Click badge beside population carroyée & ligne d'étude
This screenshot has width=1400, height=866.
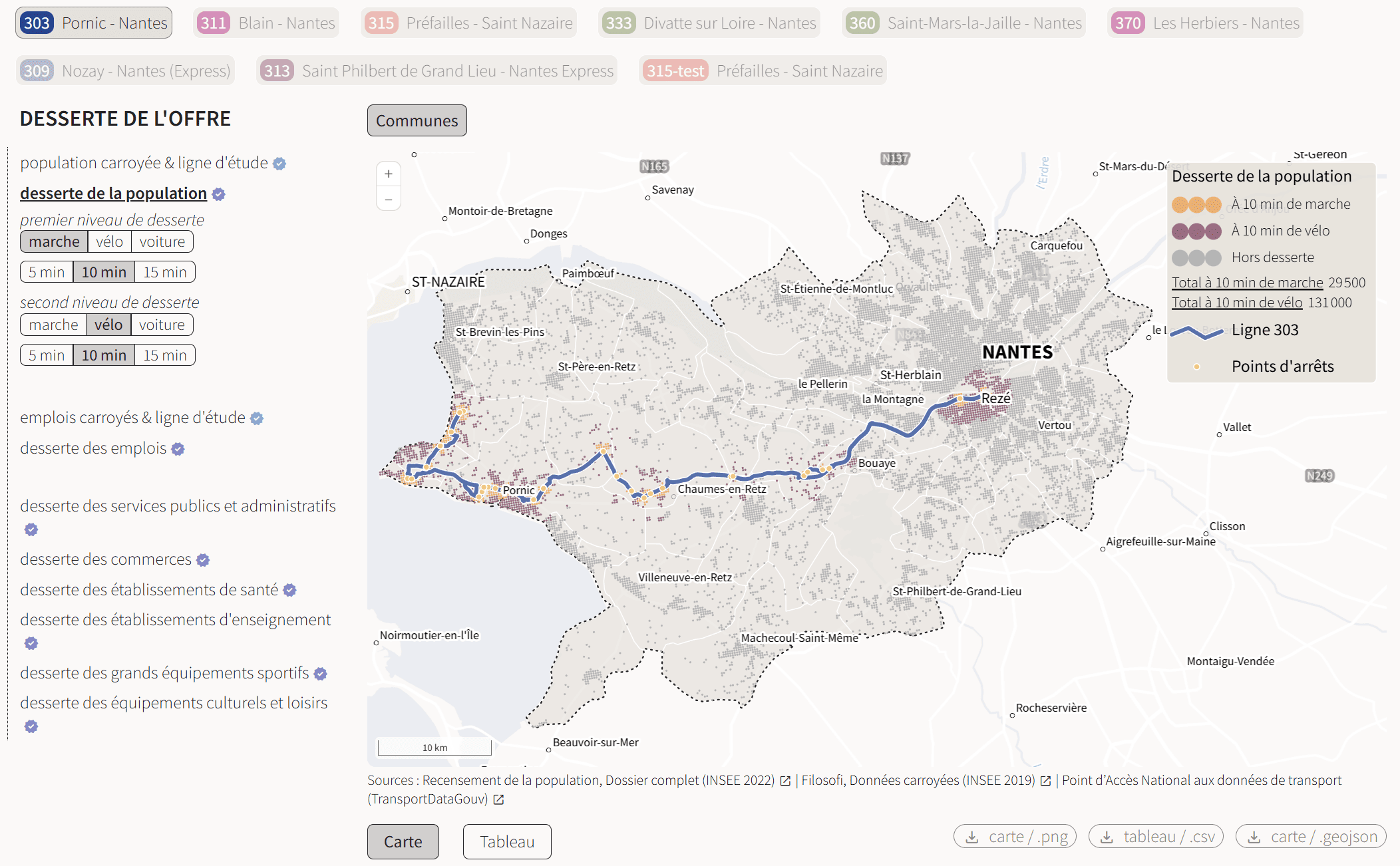pyautogui.click(x=279, y=164)
